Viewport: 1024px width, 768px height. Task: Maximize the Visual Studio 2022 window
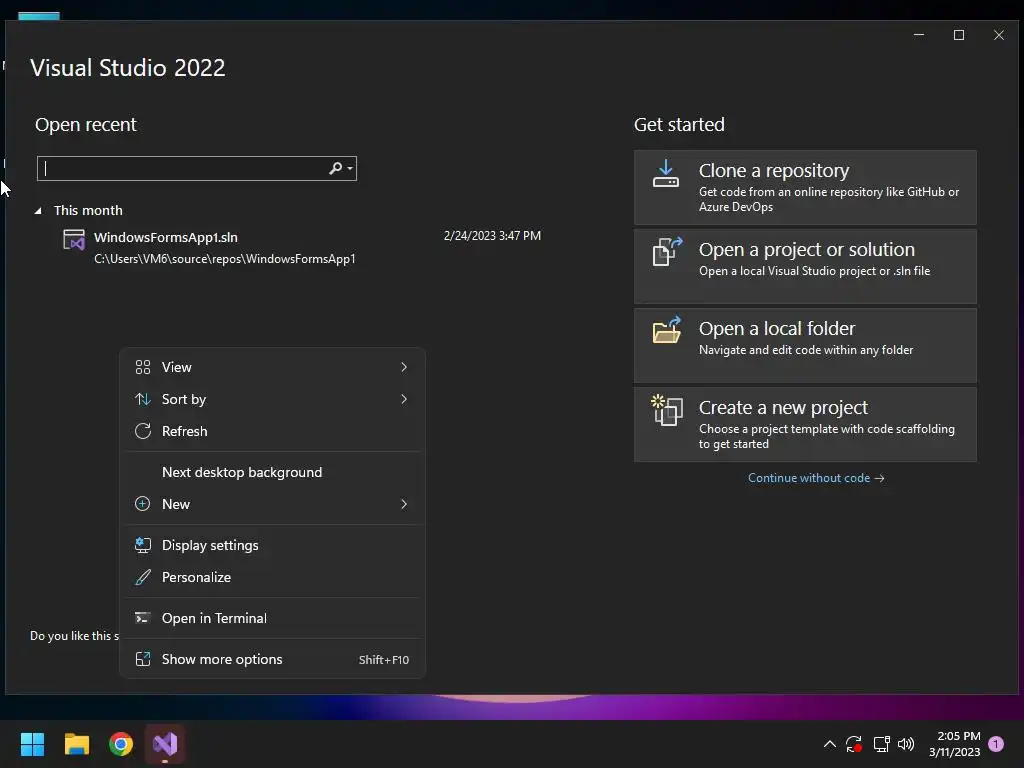[959, 35]
